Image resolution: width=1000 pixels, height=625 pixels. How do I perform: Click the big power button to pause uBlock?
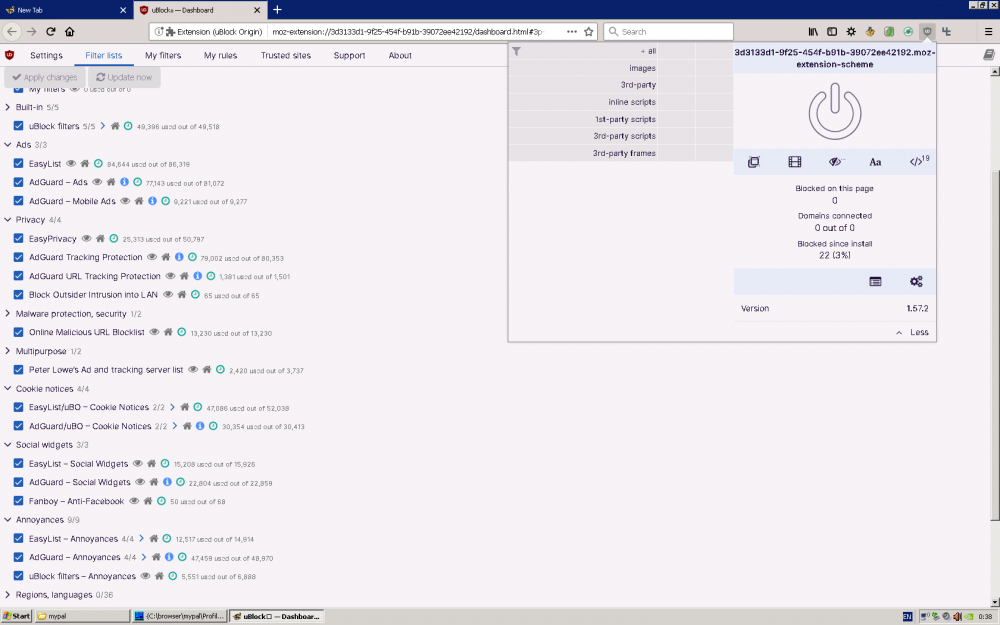(x=835, y=112)
